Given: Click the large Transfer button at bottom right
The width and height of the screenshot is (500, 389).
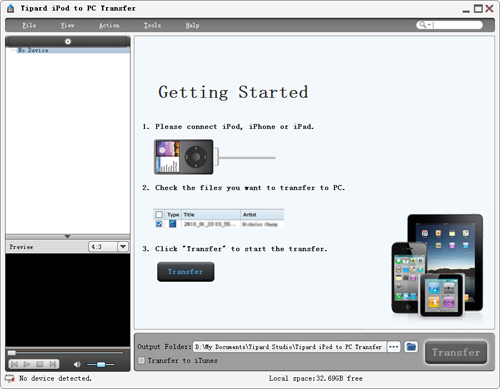Looking at the screenshot, I should [x=456, y=352].
